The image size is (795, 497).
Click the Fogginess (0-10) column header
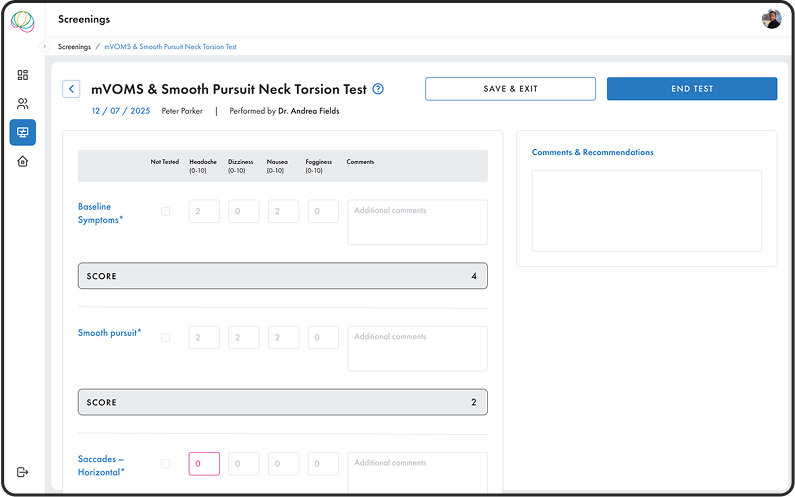pos(318,166)
